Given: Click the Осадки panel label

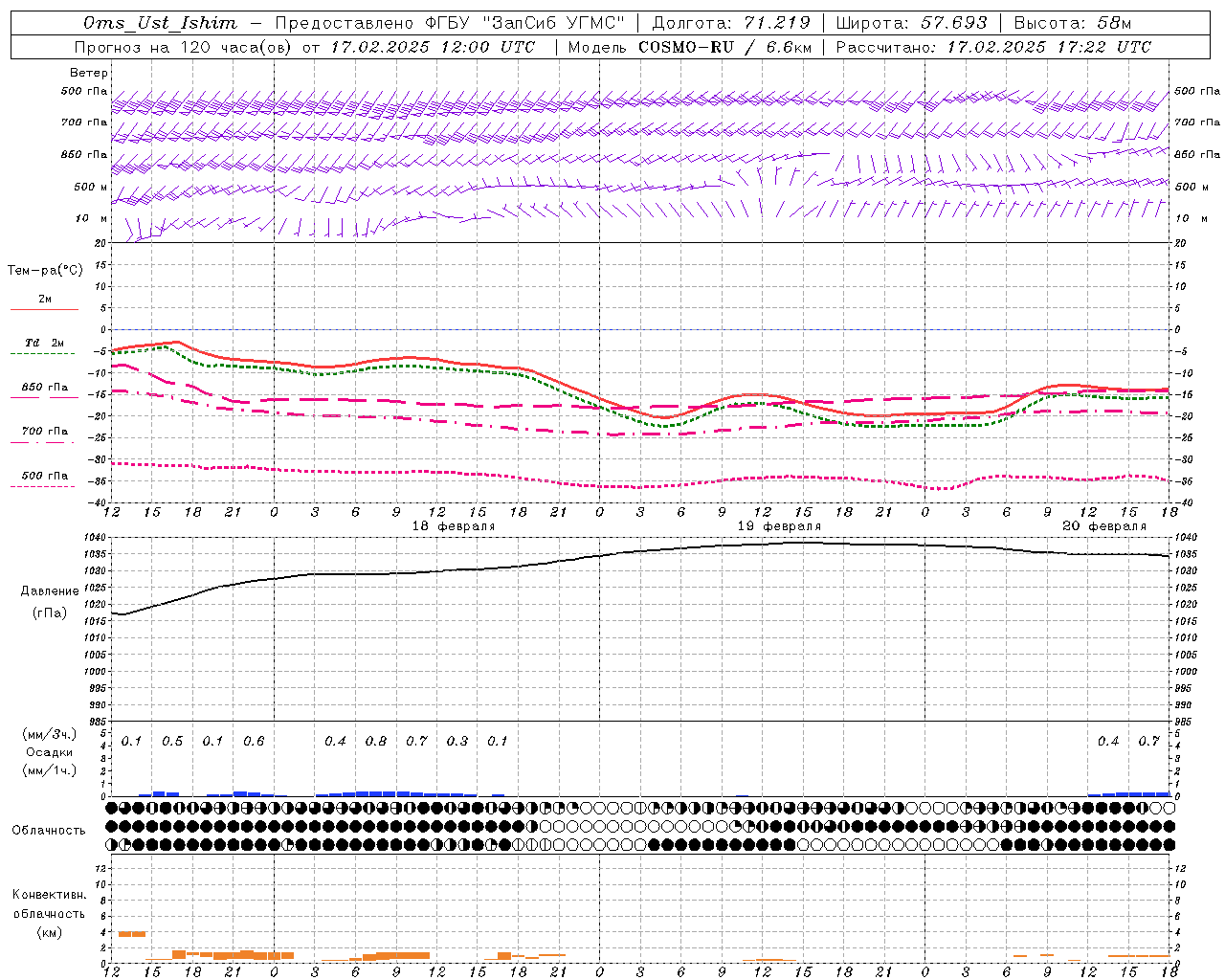Looking at the screenshot, I should 50,752.
